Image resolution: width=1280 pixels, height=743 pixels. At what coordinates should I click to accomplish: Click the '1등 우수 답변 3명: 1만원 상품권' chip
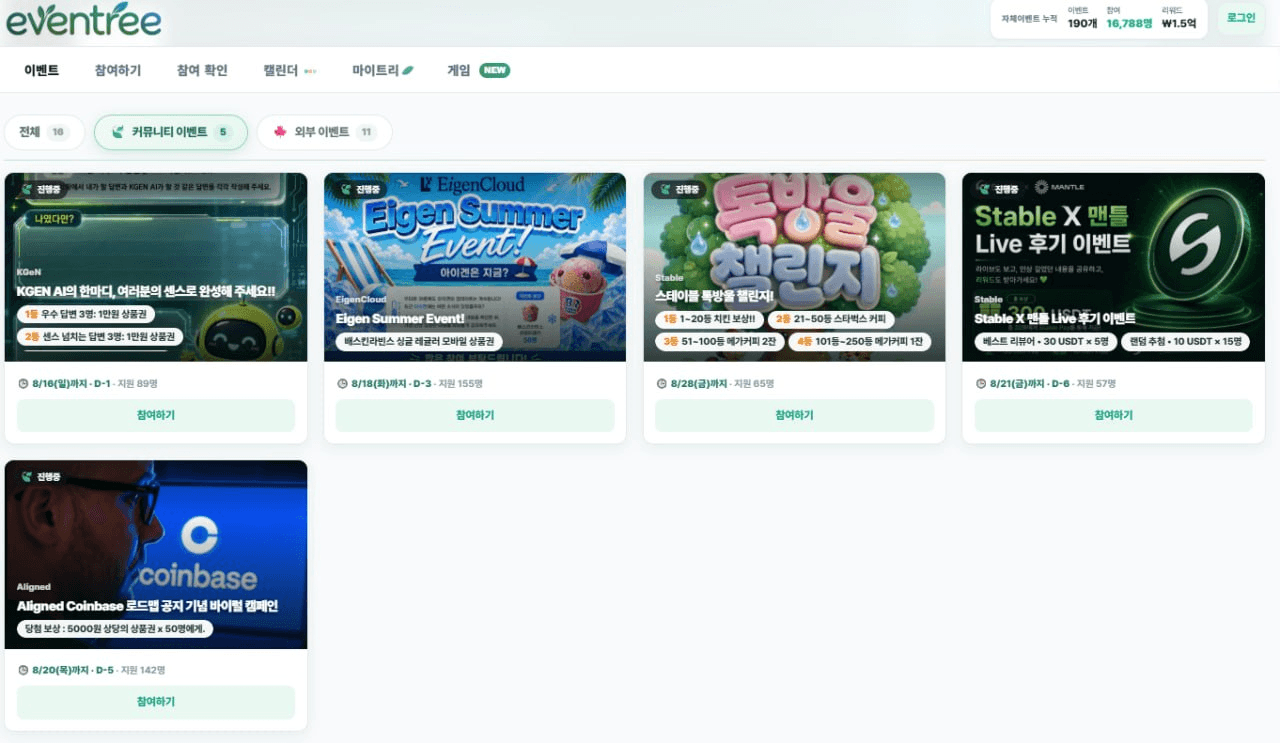tap(86, 314)
